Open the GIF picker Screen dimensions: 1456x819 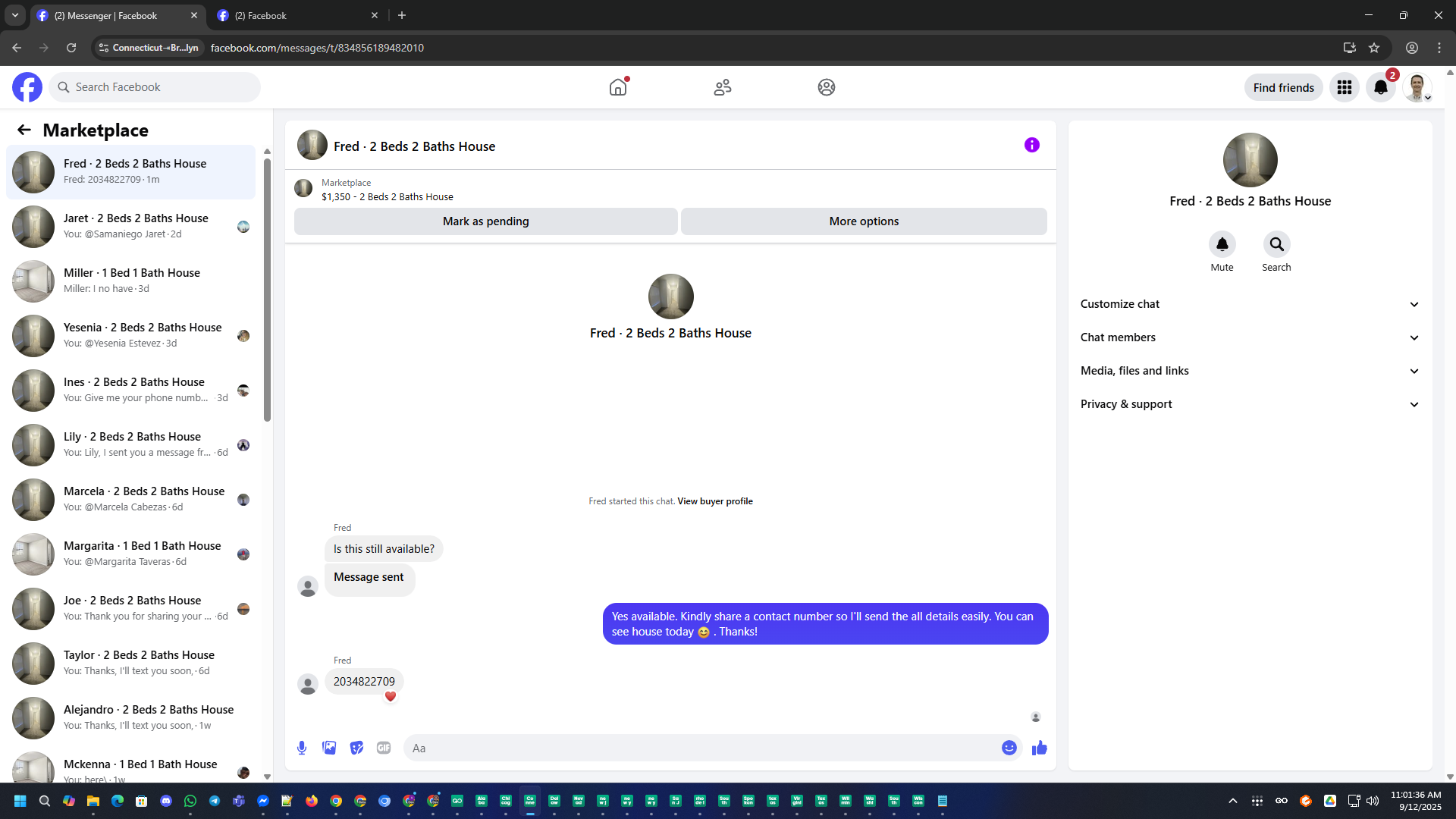pos(384,748)
